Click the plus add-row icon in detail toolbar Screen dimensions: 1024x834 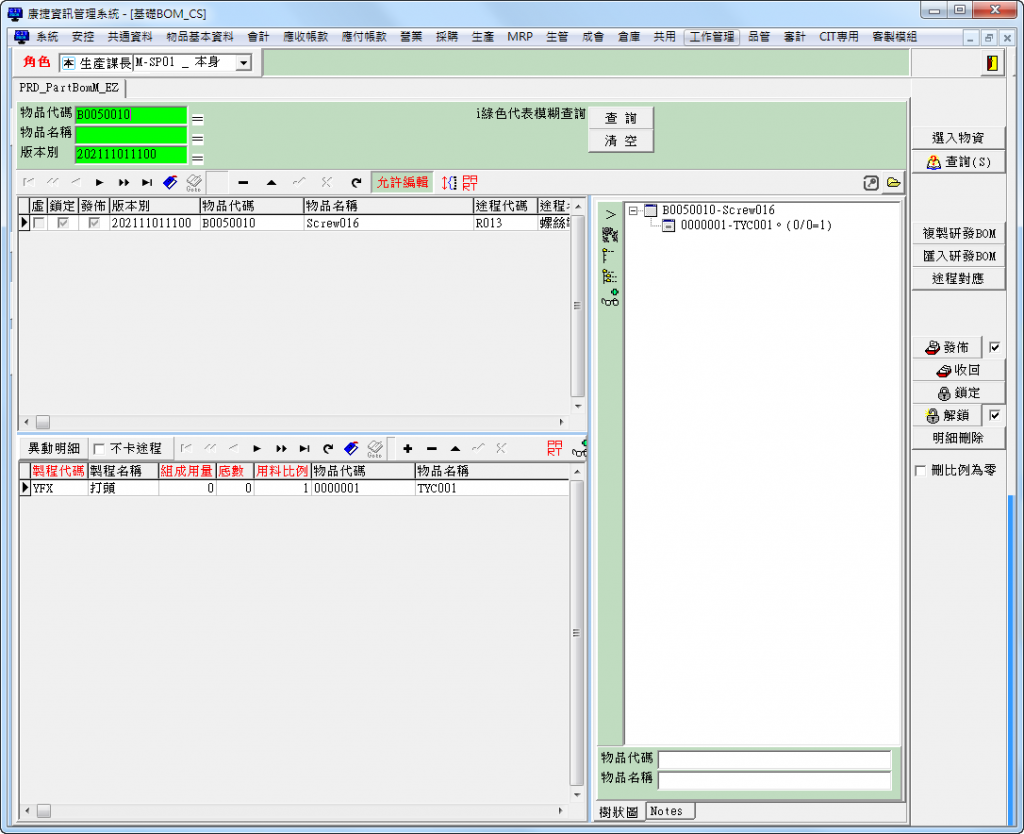(408, 448)
